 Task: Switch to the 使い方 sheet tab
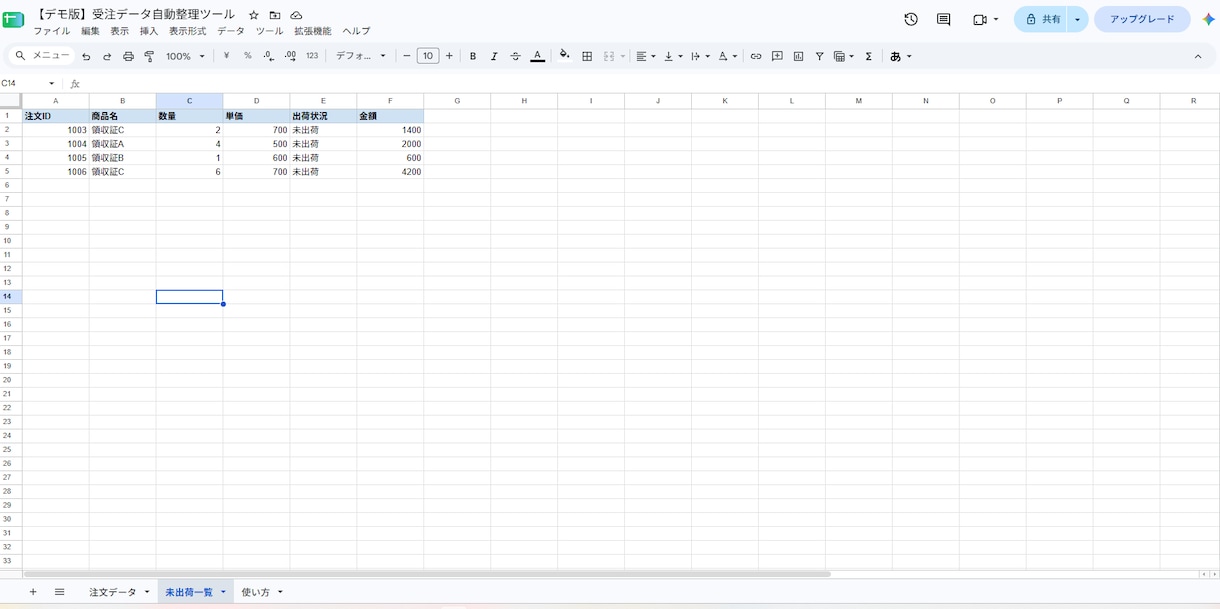[256, 592]
